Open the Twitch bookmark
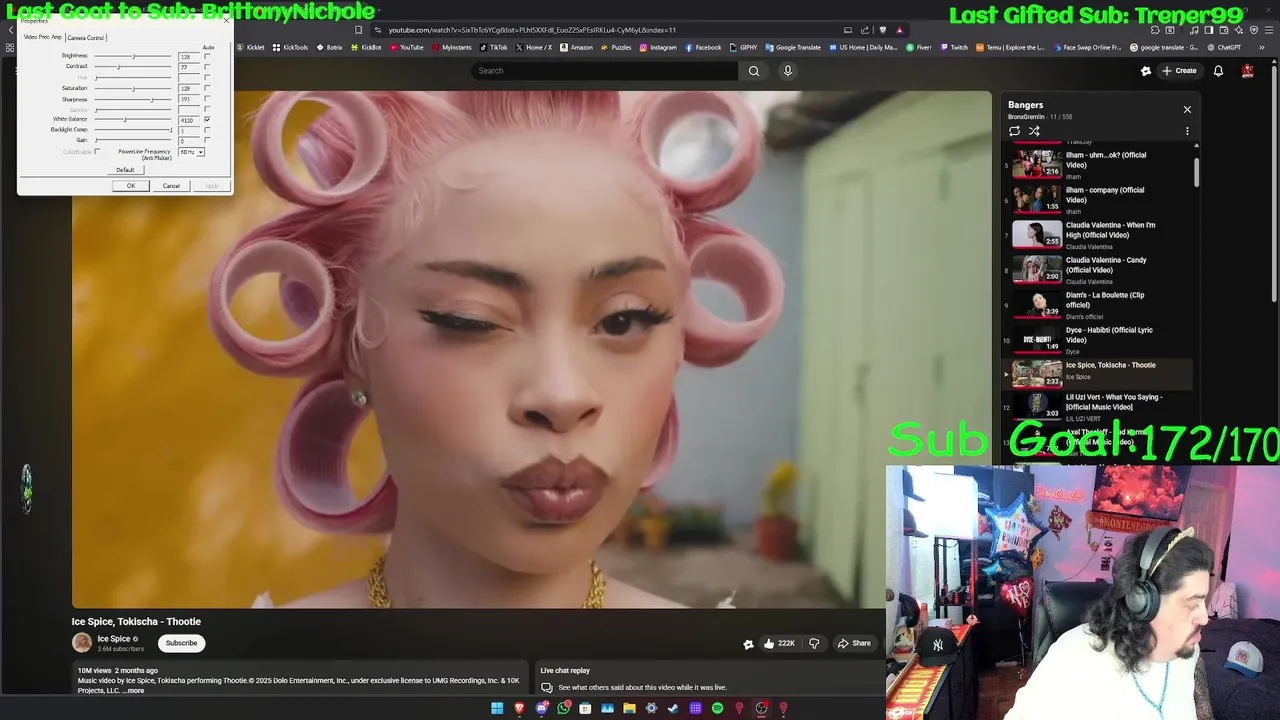1280x720 pixels. pos(954,47)
